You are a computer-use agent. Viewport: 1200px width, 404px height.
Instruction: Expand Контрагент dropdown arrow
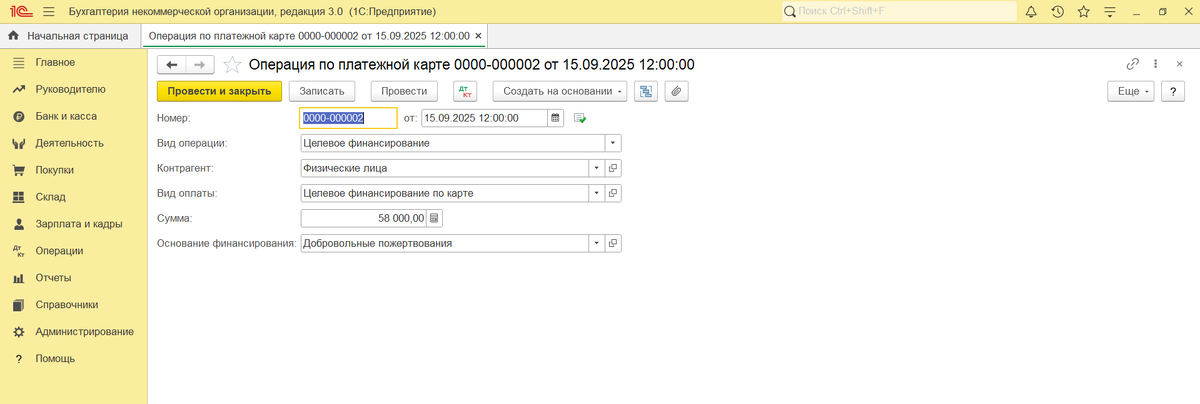[x=597, y=168]
